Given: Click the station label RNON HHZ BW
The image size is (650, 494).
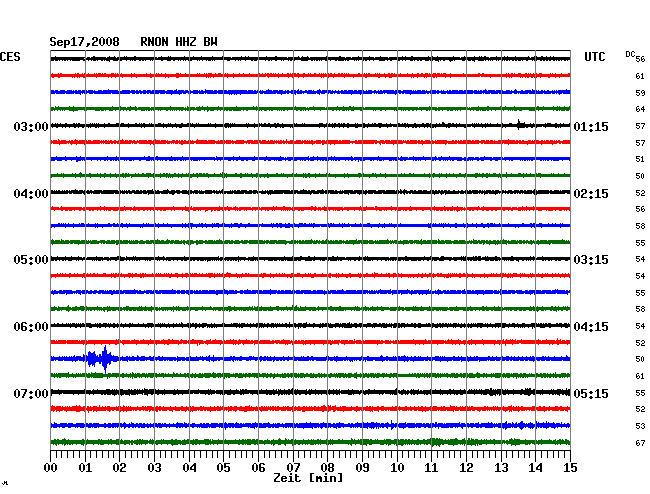Looking at the screenshot, I should (x=179, y=42).
